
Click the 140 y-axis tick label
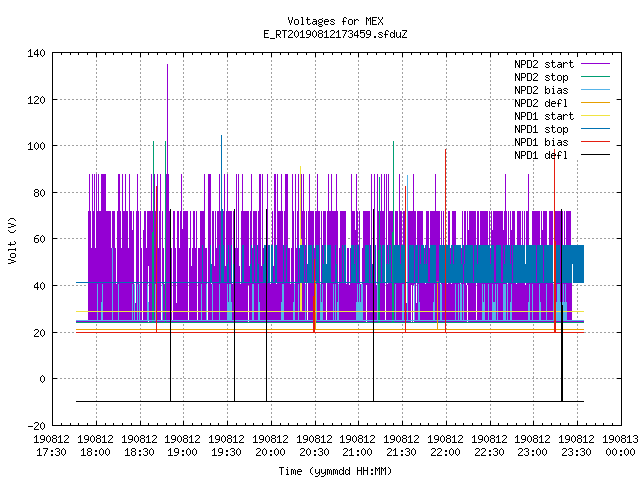coord(36,53)
